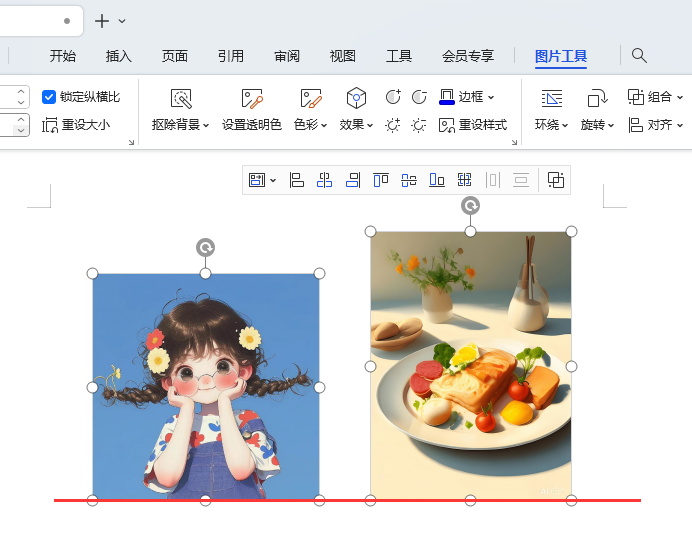Click rotate handle above girl picture
The height and width of the screenshot is (552, 692).
pos(205,248)
